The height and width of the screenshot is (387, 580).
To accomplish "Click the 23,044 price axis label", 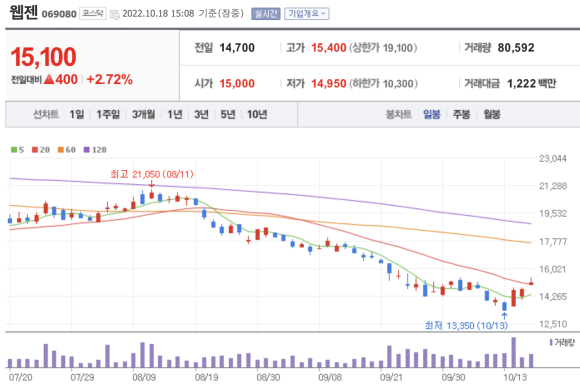I will point(553,159).
